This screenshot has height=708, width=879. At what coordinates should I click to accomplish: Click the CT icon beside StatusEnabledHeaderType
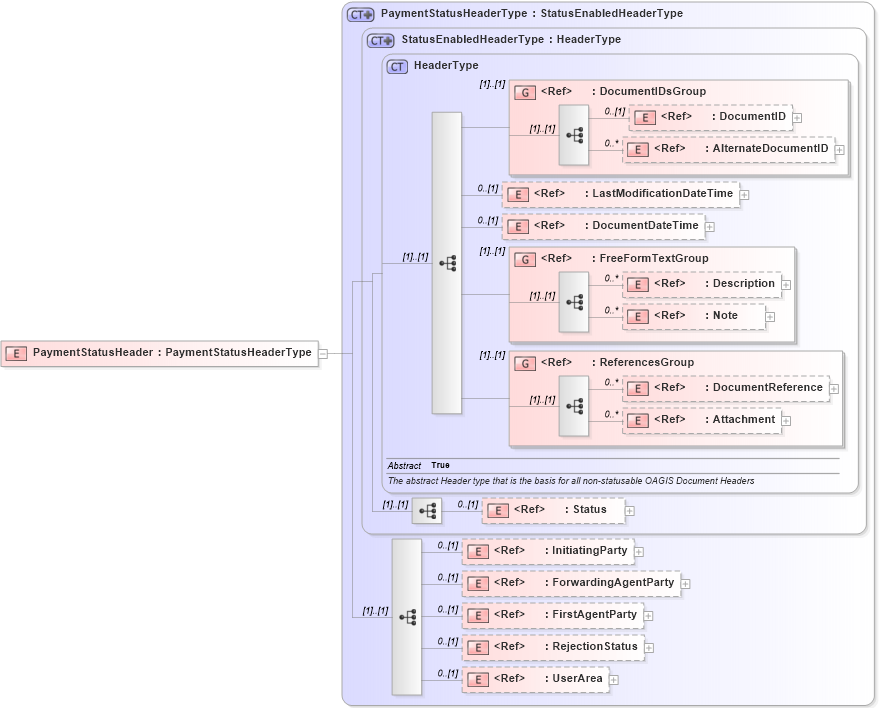pyautogui.click(x=379, y=41)
